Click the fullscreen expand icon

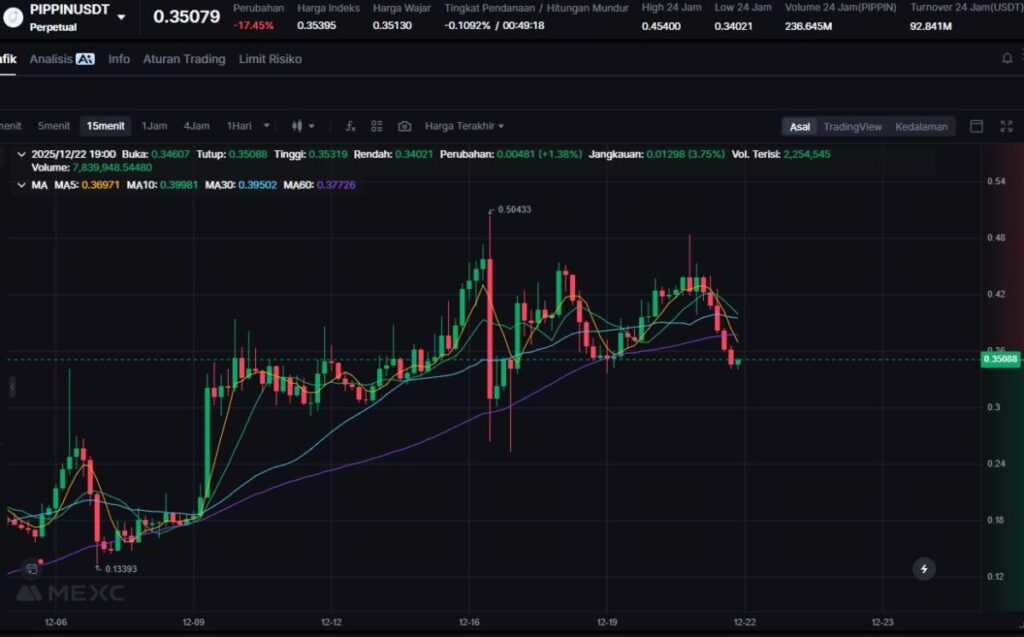click(1006, 126)
